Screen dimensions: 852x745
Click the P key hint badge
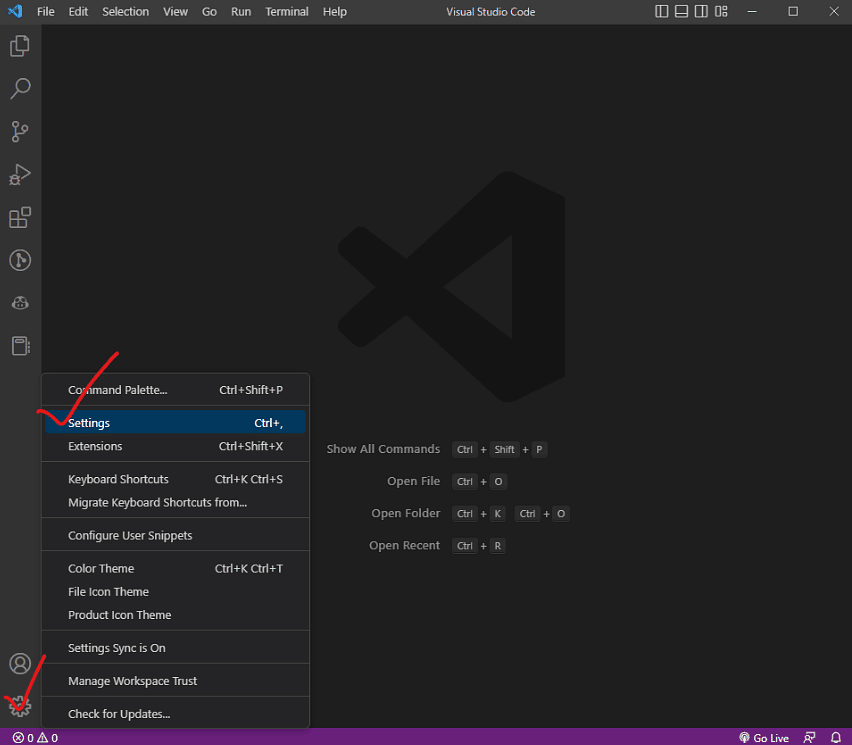[x=539, y=449]
